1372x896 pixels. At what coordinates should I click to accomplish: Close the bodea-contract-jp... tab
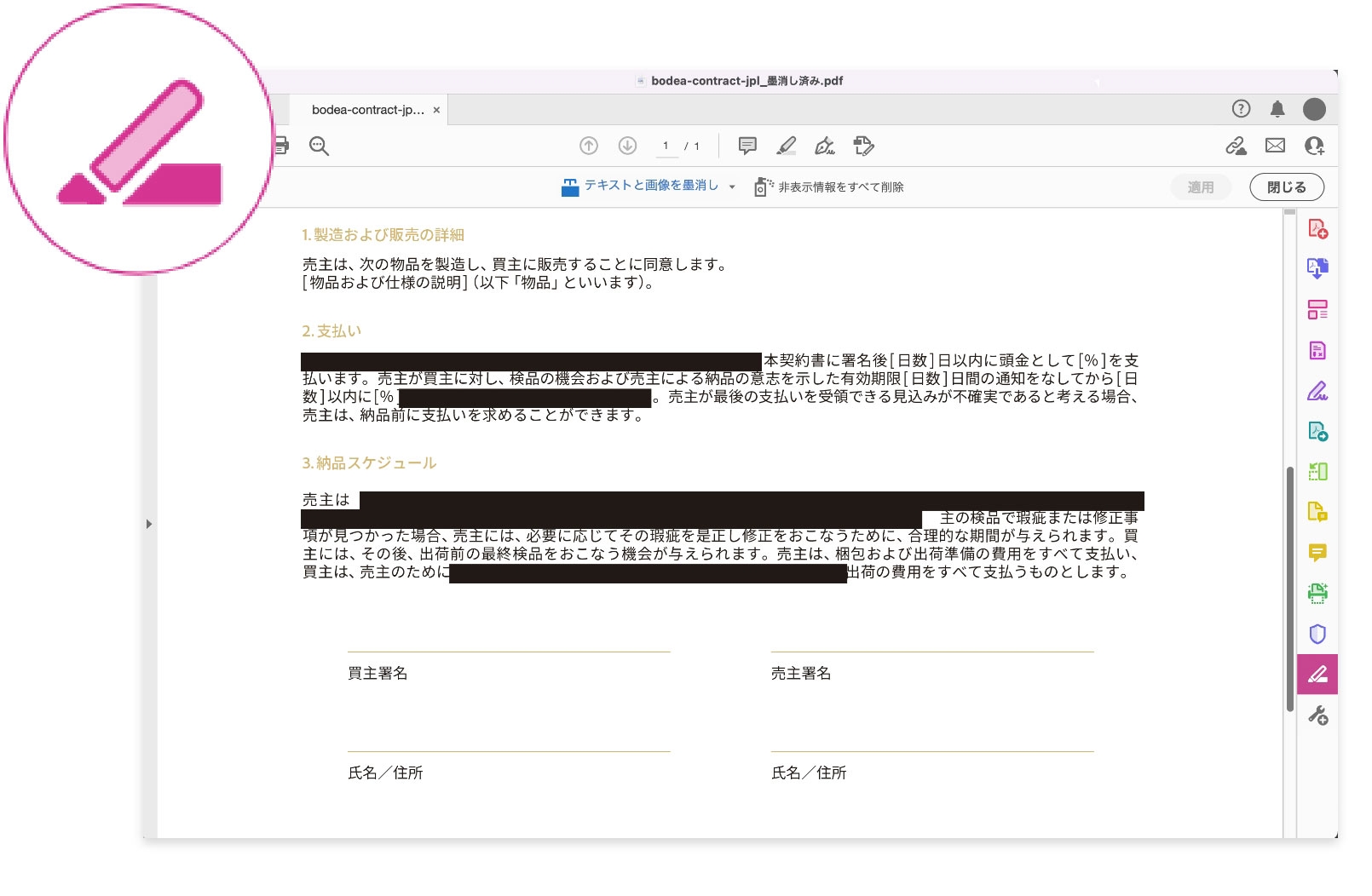pos(436,110)
